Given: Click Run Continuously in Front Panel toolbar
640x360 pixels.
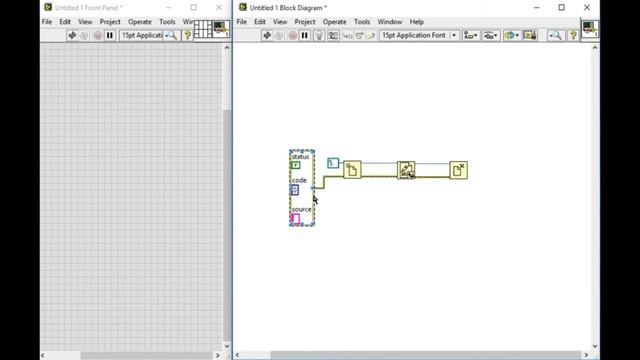Looking at the screenshot, I should [84, 36].
